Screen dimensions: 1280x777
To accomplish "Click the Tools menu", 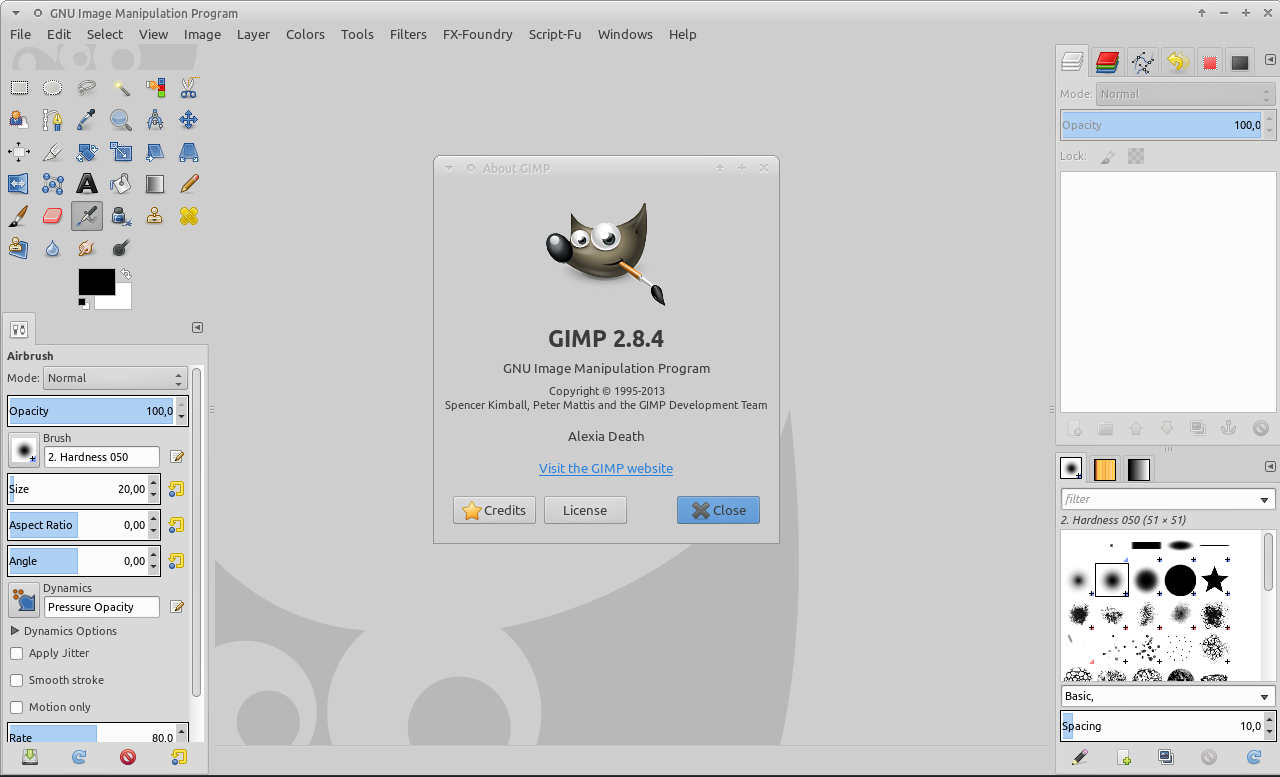I will tap(357, 34).
